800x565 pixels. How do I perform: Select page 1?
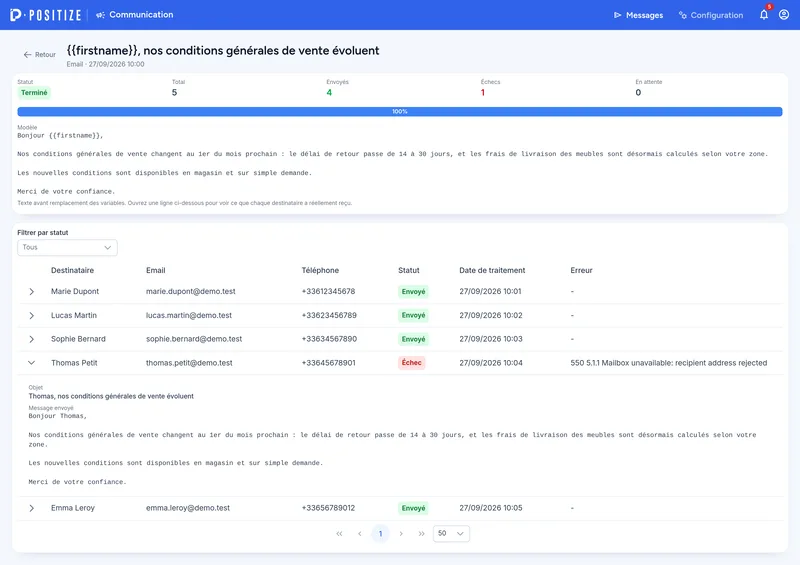[380, 534]
